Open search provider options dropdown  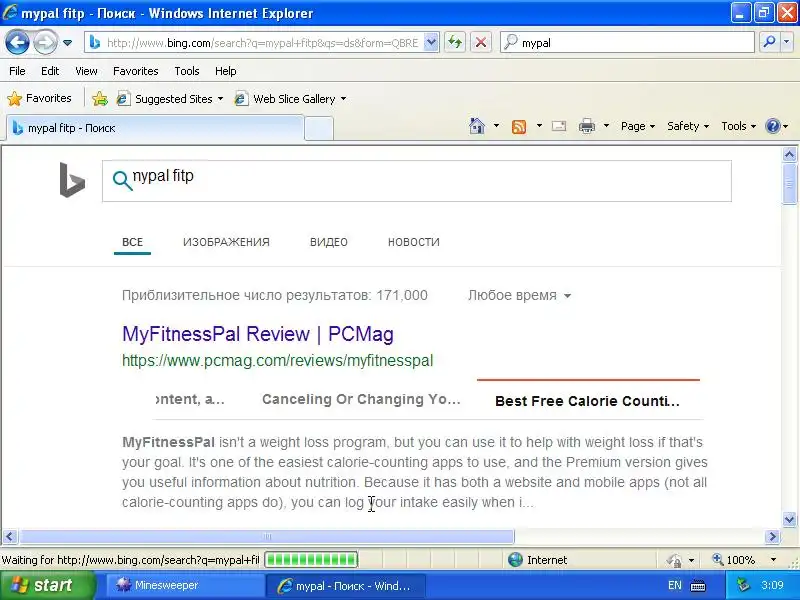tap(787, 42)
